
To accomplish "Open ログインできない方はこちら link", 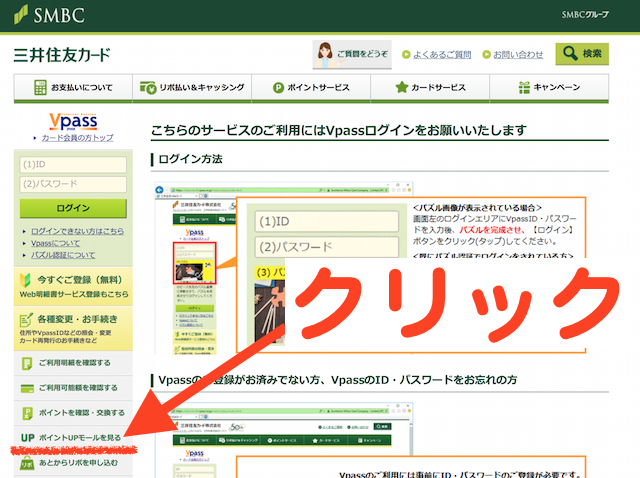I will (78, 231).
